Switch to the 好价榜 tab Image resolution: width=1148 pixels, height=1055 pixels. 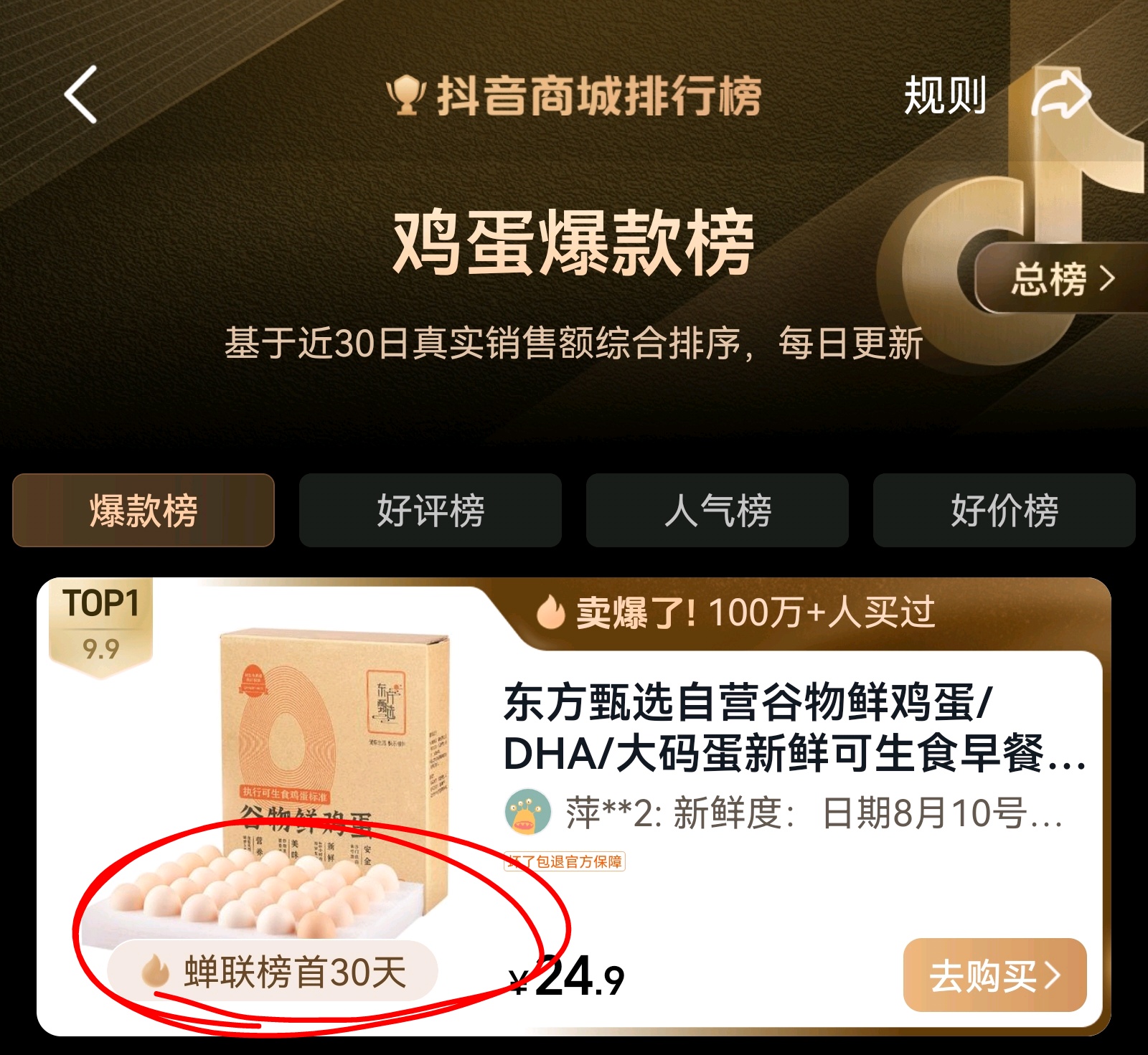point(1004,510)
